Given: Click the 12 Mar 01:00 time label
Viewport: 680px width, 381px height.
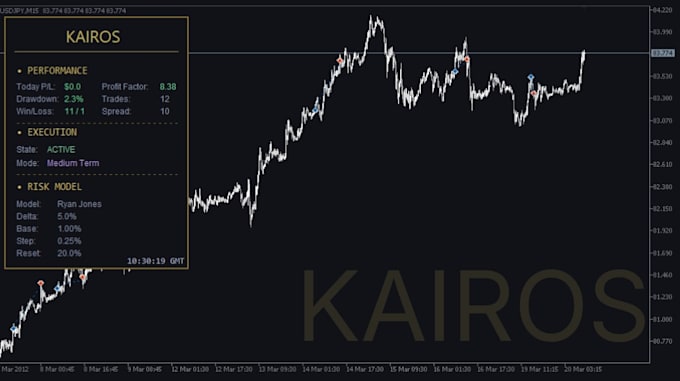Looking at the screenshot, I should 190,369.
